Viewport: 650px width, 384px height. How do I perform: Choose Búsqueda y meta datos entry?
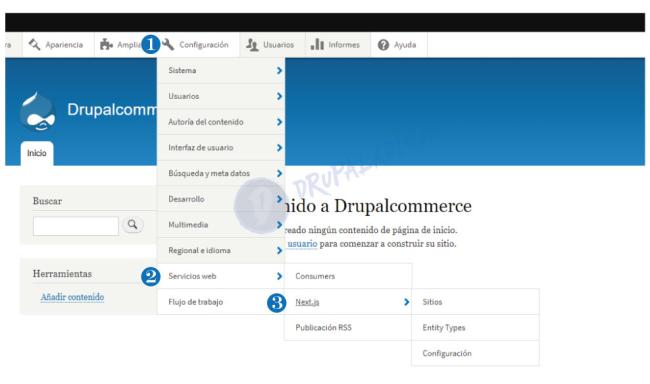[x=221, y=173]
